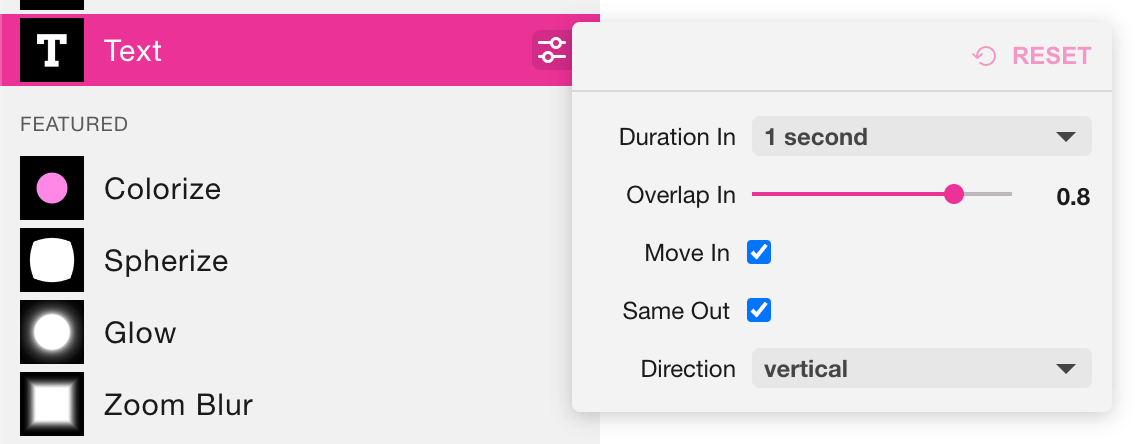Click the RESET button
Image resolution: width=1140 pixels, height=444 pixels.
[1032, 56]
